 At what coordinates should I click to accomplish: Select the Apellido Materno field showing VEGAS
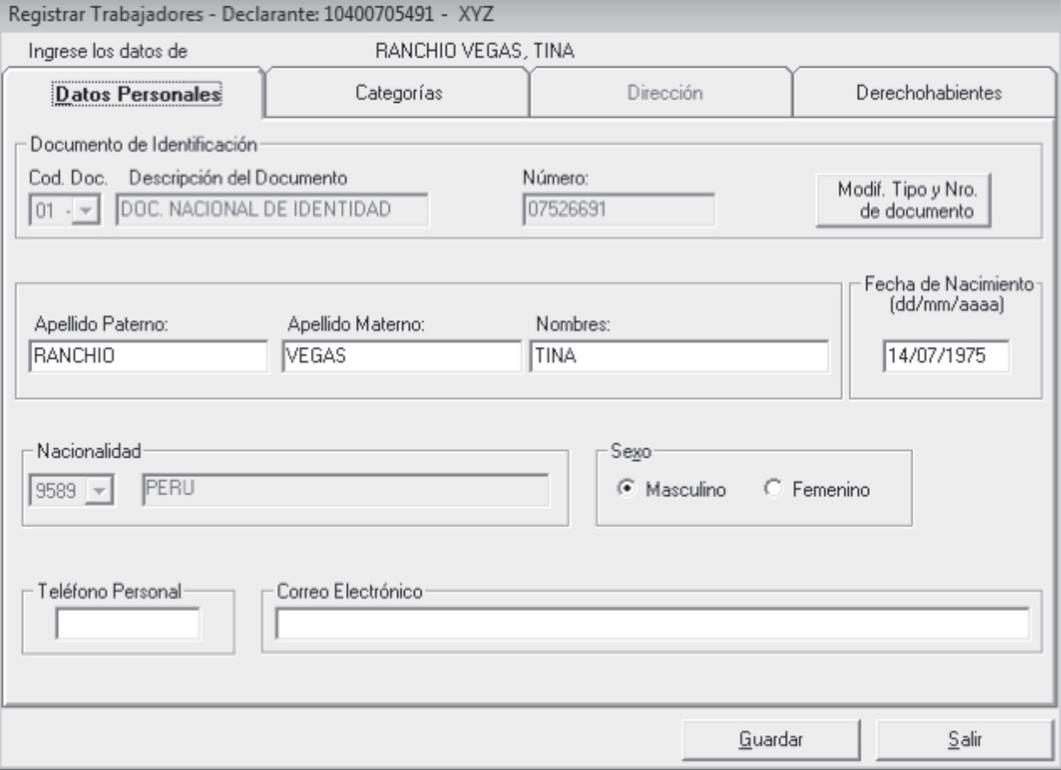[x=395, y=352]
